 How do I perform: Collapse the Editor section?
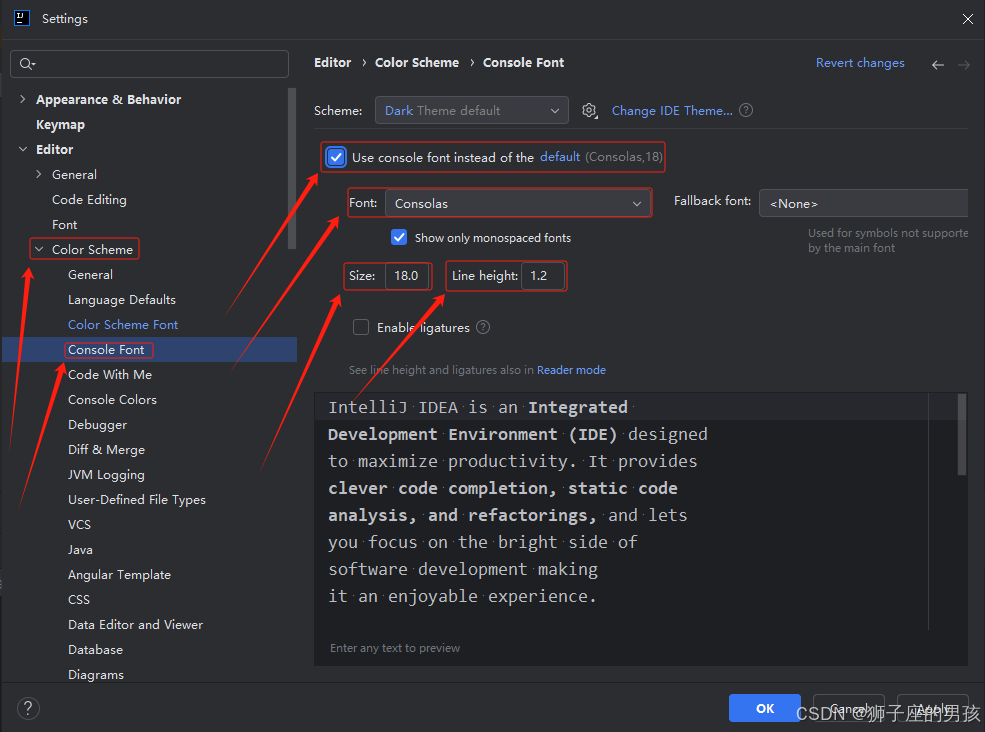(x=23, y=149)
